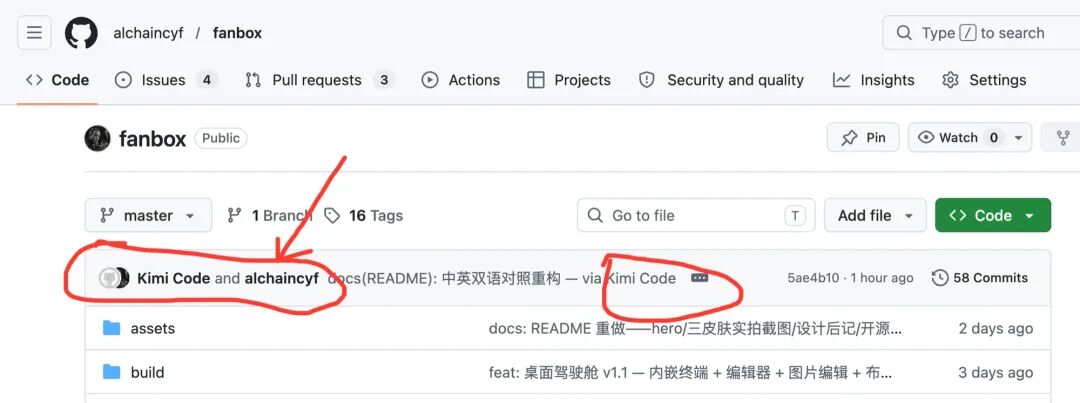Expand commit details with ellipsis button
This screenshot has height=403, width=1080.
699,278
